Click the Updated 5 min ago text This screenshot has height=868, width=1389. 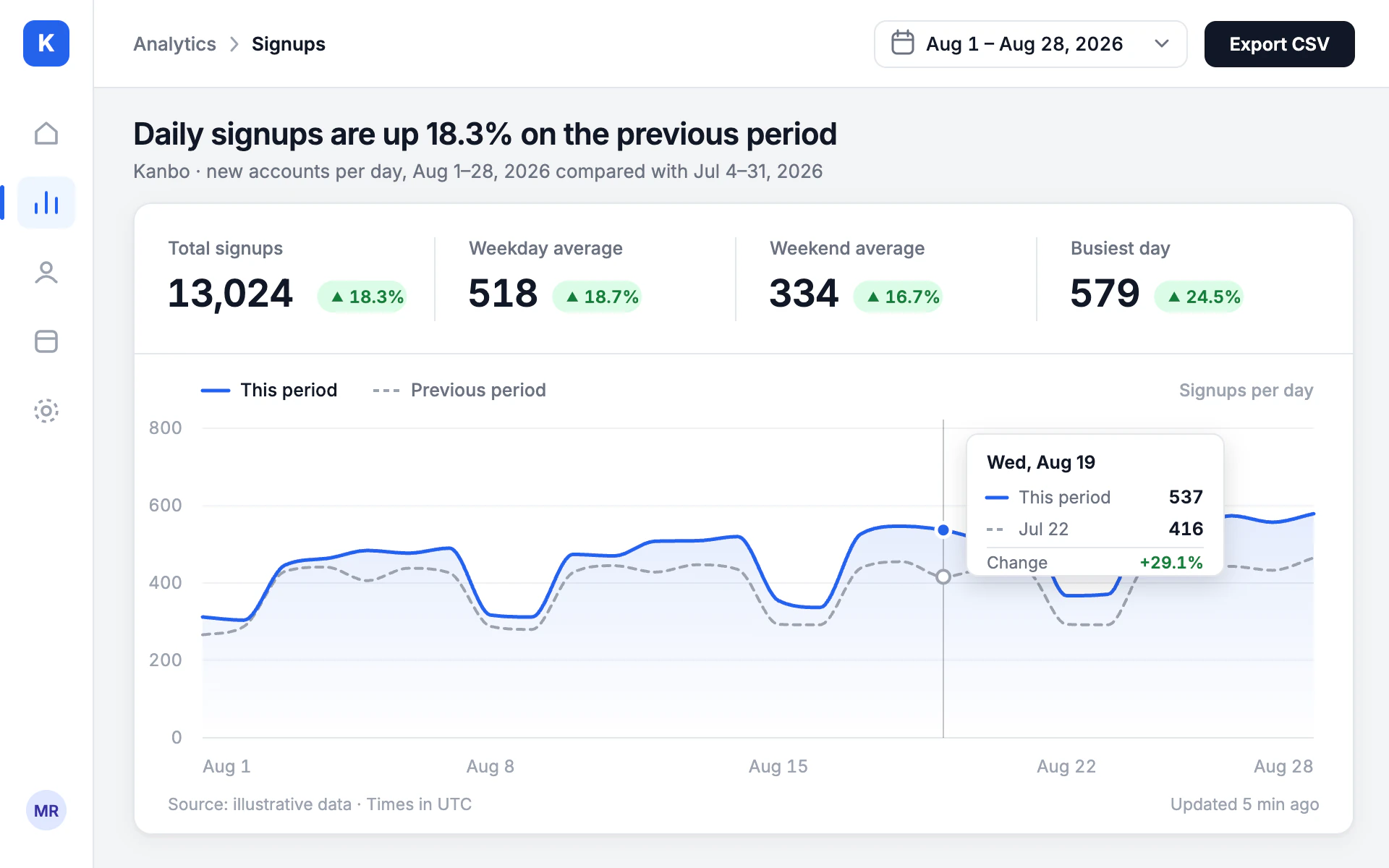coord(1244,804)
